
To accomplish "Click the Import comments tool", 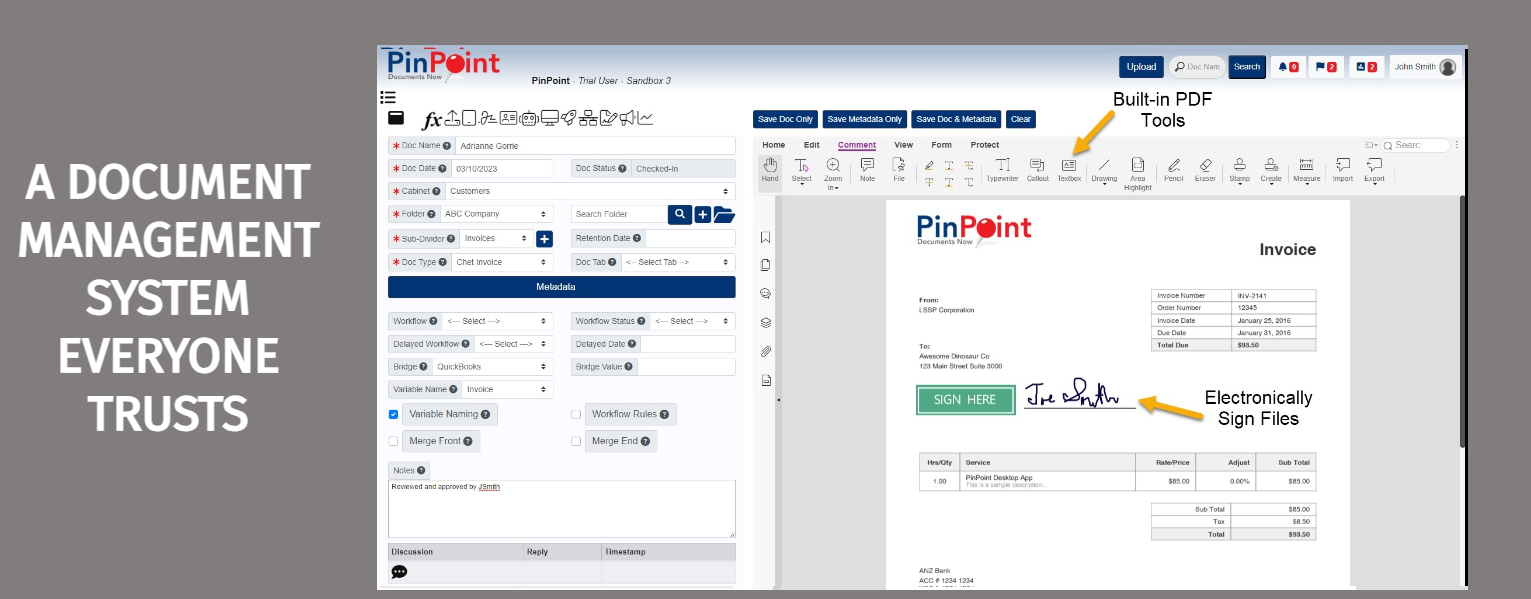I will point(1342,169).
